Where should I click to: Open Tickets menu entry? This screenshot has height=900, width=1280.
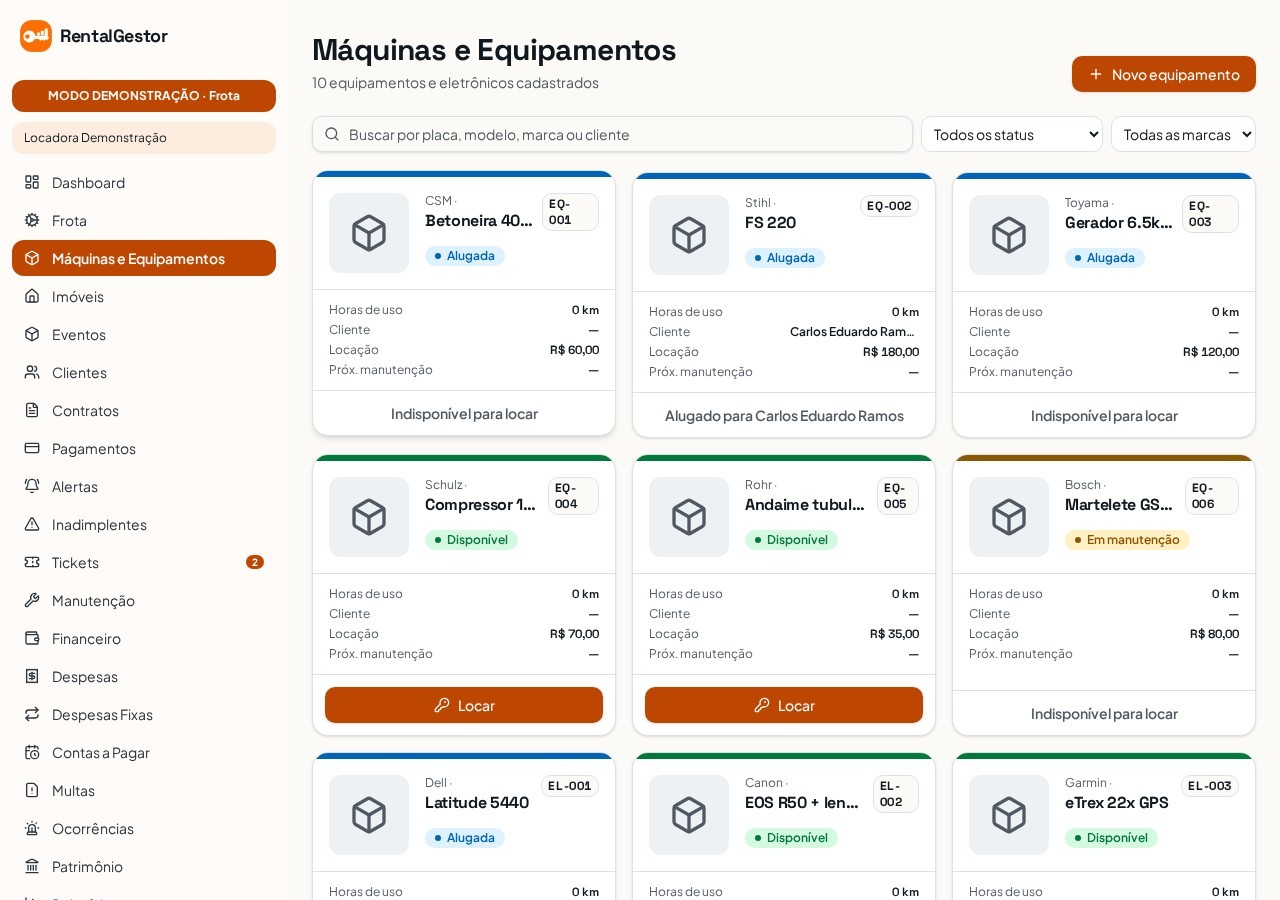click(x=144, y=562)
